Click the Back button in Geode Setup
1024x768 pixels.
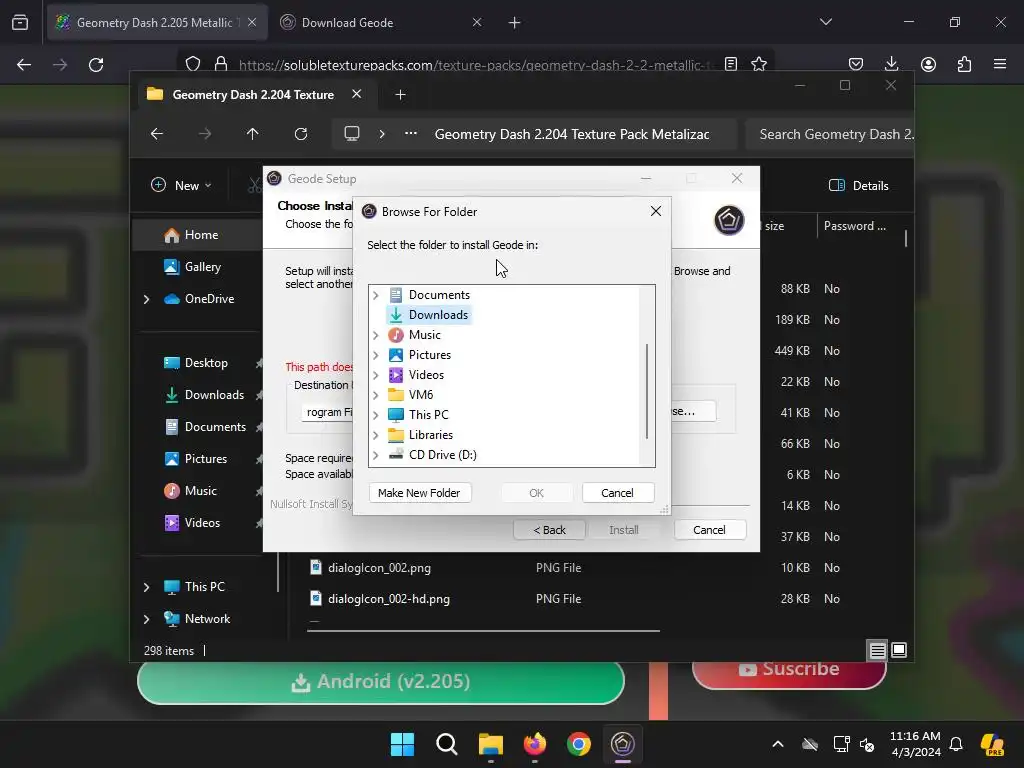[549, 530]
